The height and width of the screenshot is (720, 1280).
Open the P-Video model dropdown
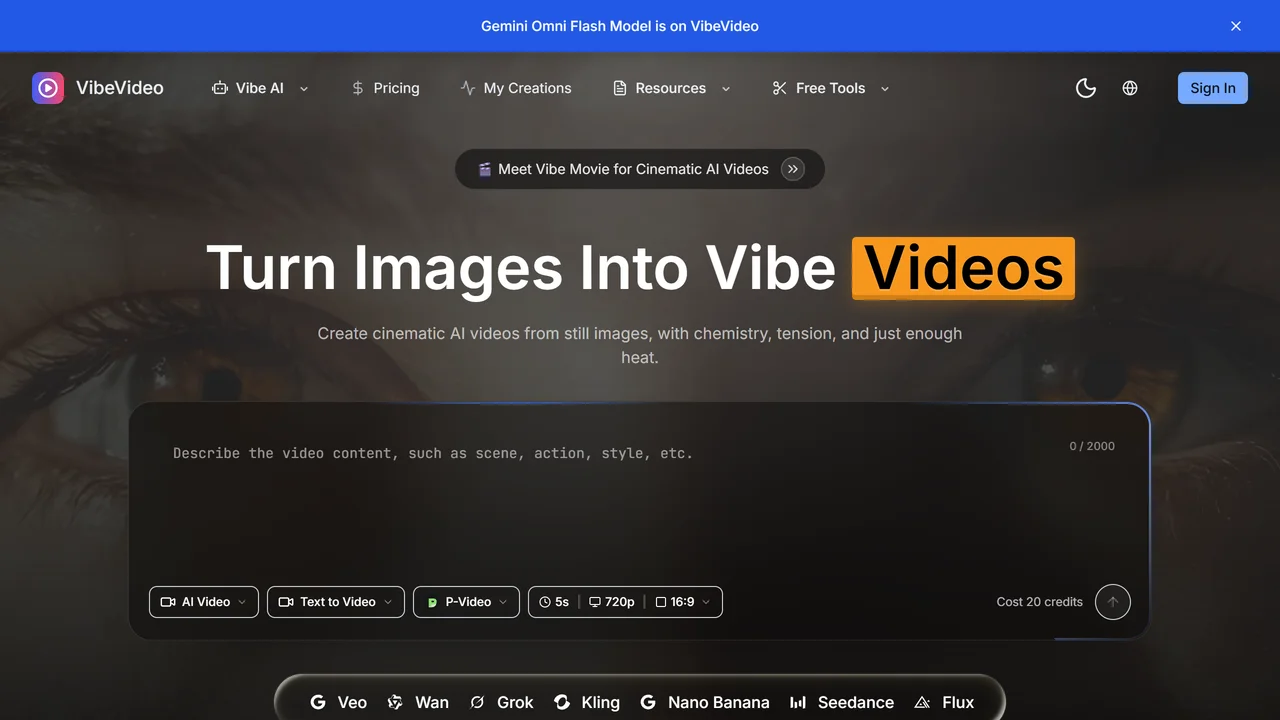(x=466, y=602)
